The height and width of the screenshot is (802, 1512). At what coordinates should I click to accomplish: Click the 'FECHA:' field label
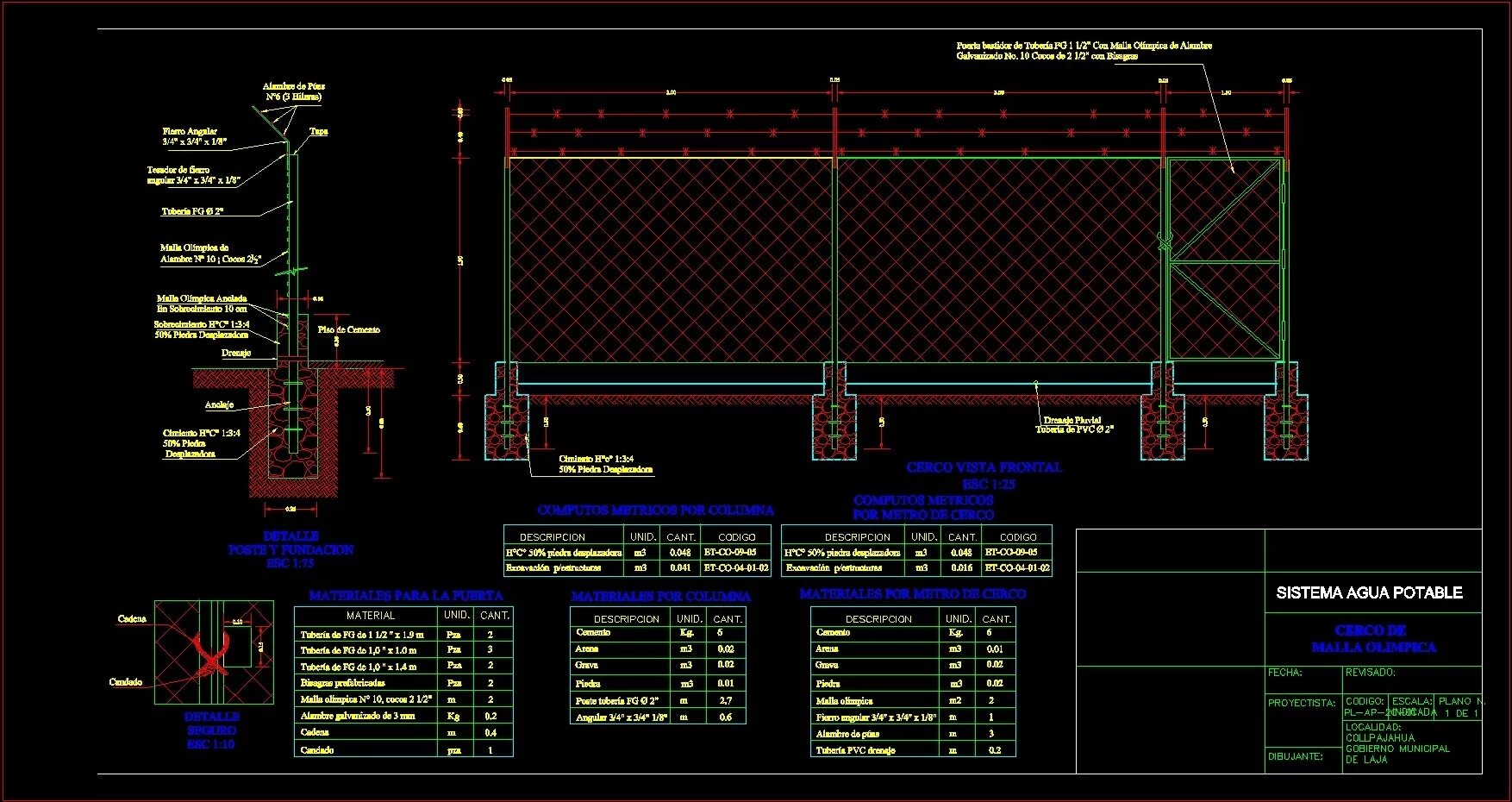pos(1284,673)
